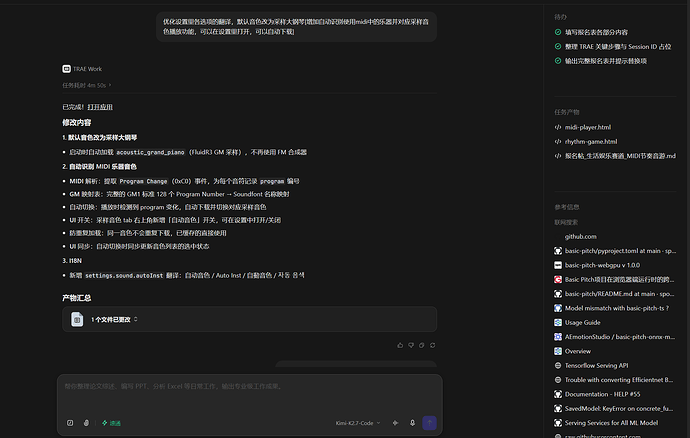Attach a file with paperclip icon

pyautogui.click(x=86, y=423)
